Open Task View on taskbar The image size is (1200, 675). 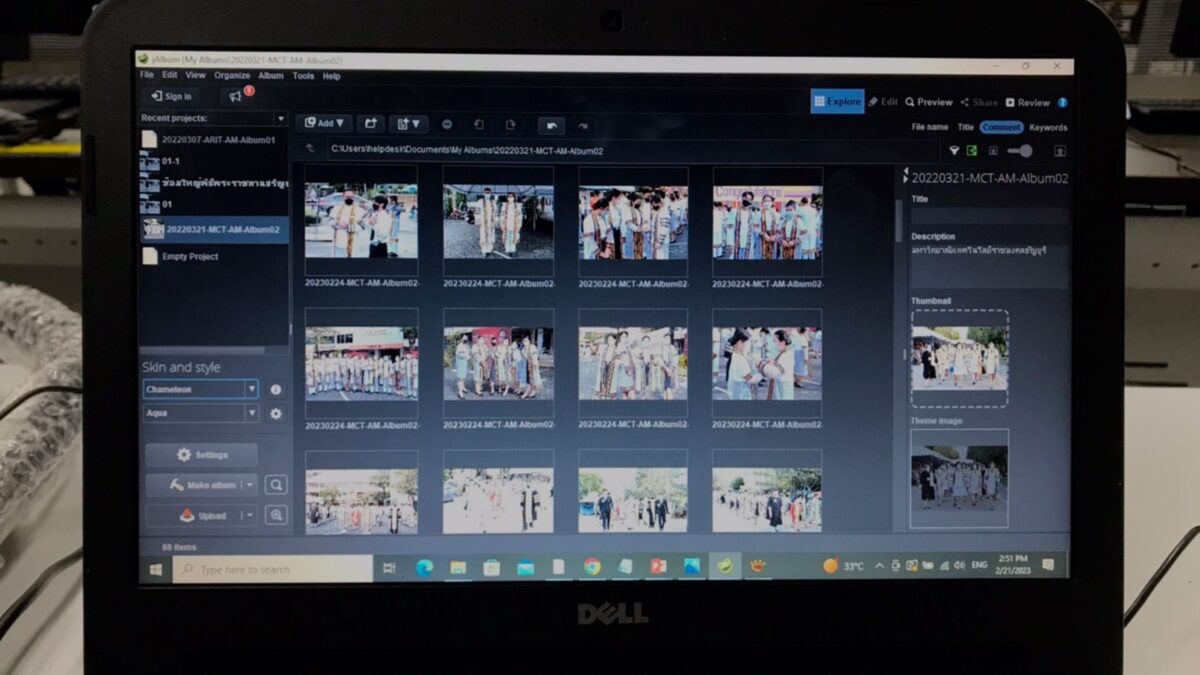(389, 567)
